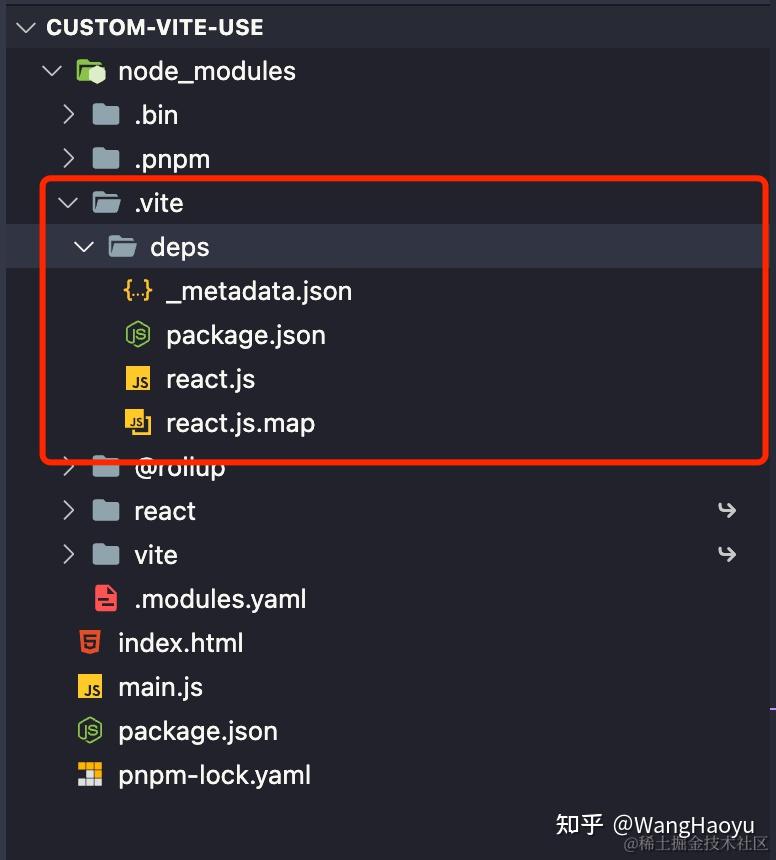
Task: Expand the .bin folder chevron
Action: [x=69, y=115]
